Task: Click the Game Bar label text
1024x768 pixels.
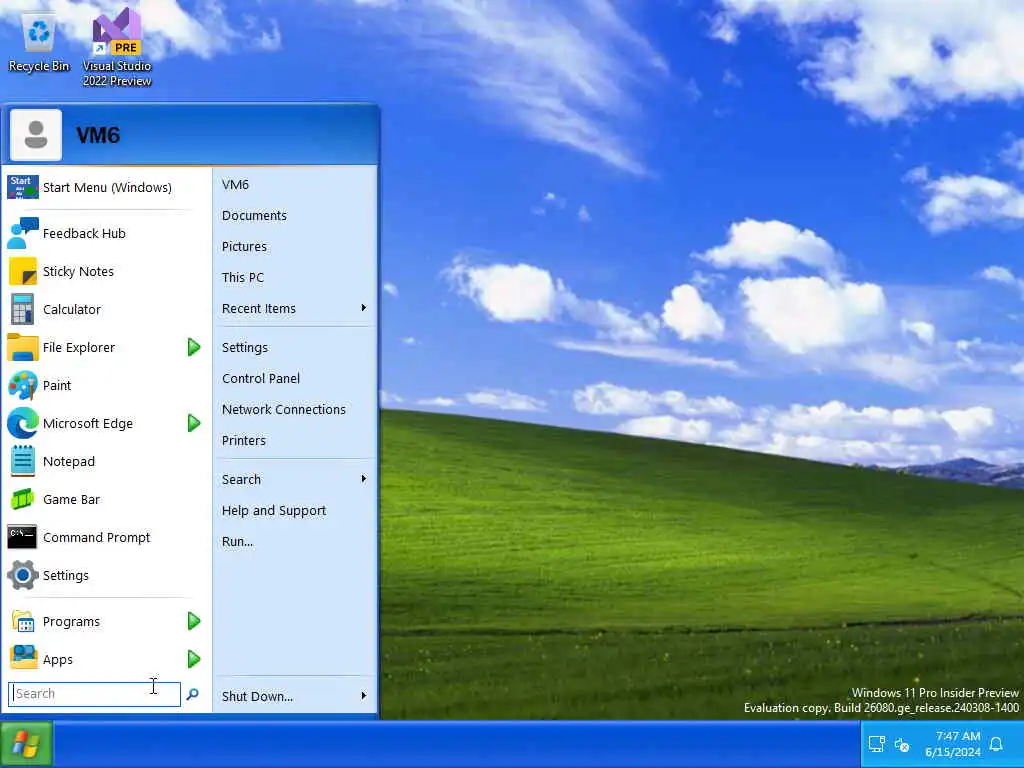Action: pyautogui.click(x=71, y=500)
